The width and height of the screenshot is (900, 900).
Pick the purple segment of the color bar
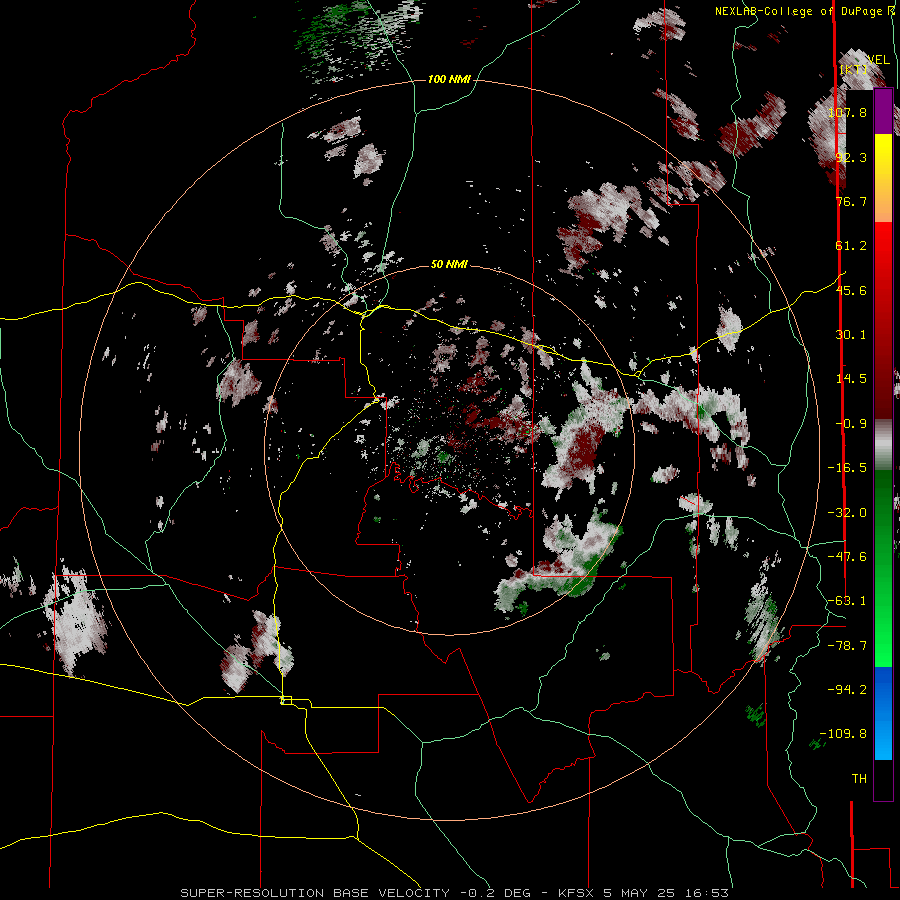tap(883, 112)
